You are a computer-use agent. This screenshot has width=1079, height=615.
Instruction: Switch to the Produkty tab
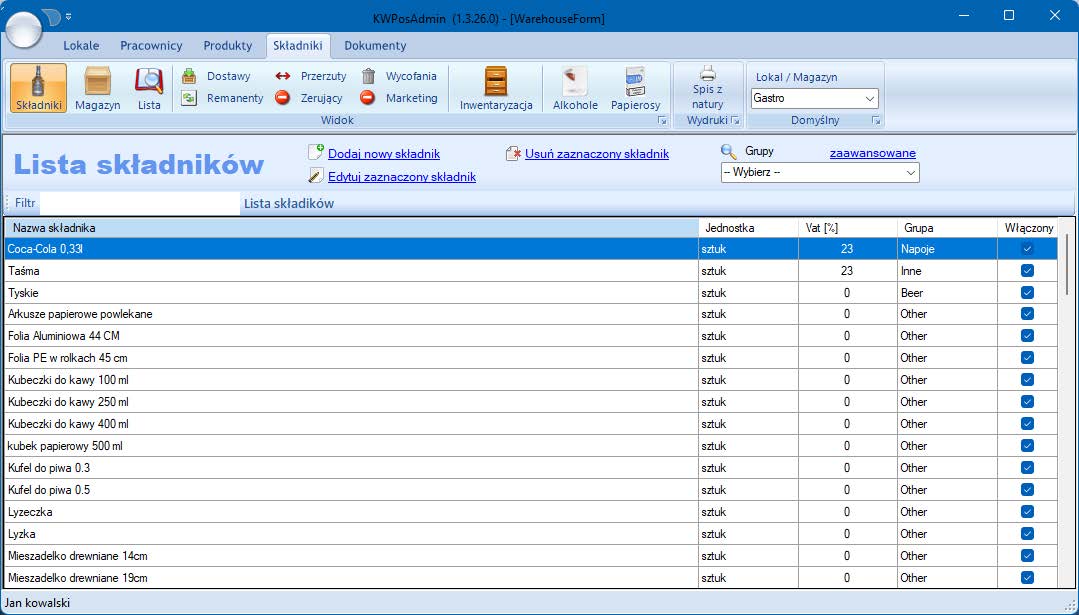[x=227, y=45]
